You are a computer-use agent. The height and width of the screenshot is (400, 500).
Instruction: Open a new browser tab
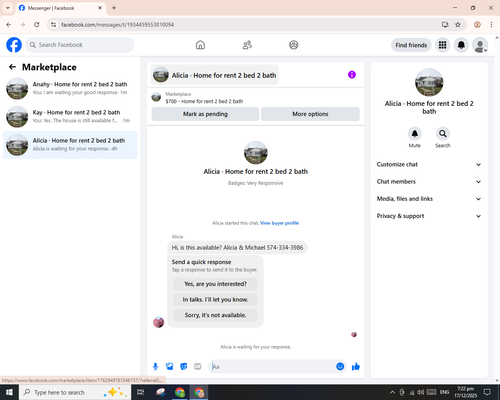click(114, 8)
